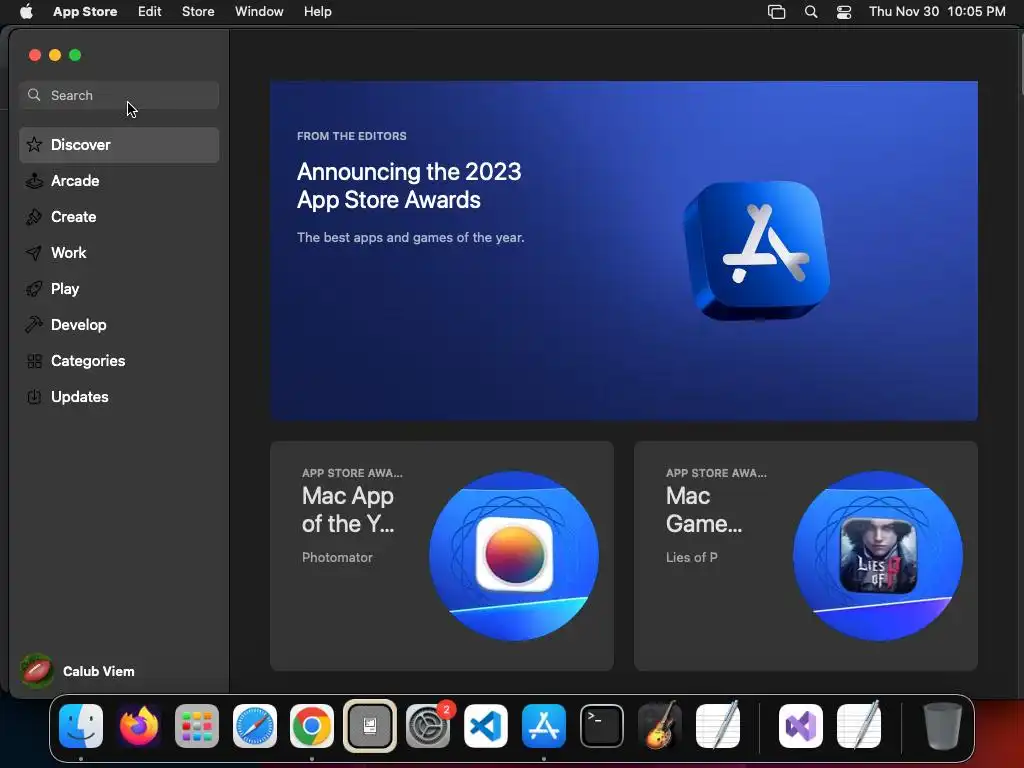Click the Categories grid icon
Viewport: 1024px width, 768px height.
[x=34, y=360]
